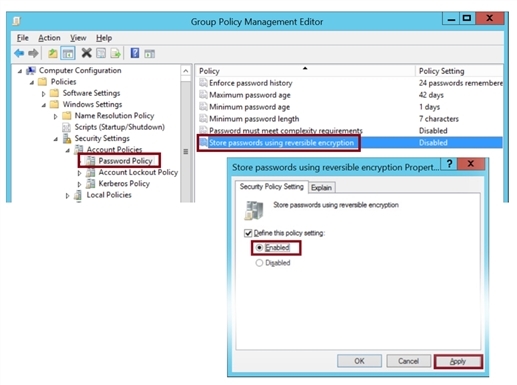Screen dimensions: 517x385
Task: Uncheck Define this policy setting checkbox
Action: [x=248, y=233]
